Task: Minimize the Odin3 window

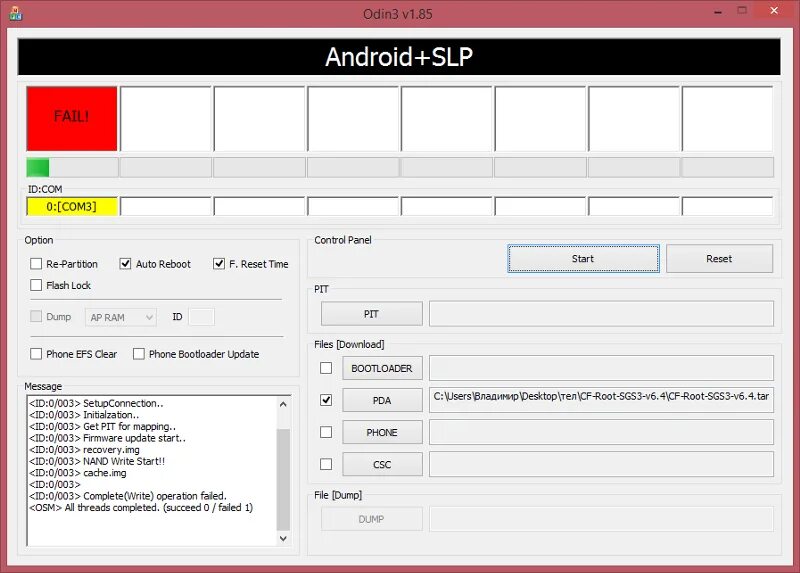Action: tap(718, 11)
